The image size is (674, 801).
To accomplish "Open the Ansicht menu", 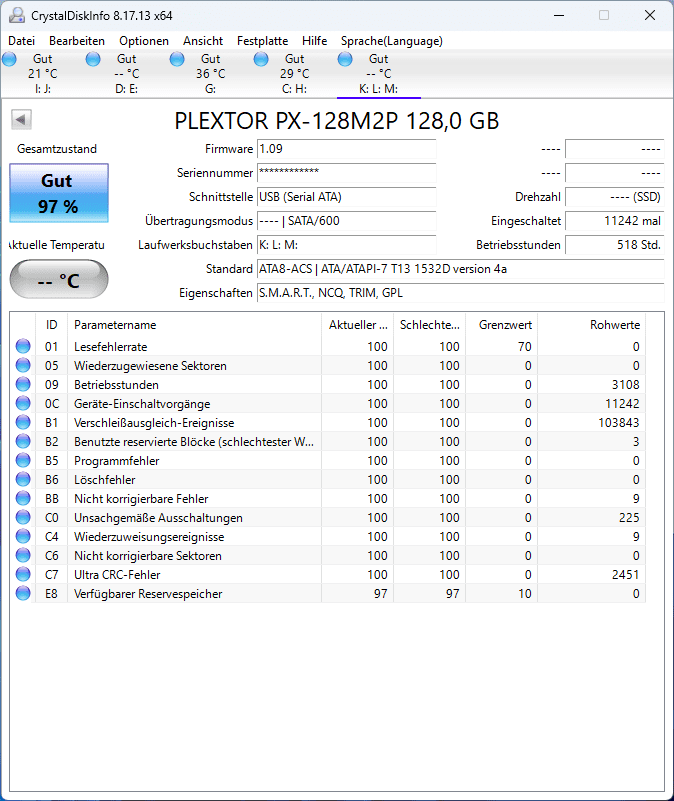I will click(203, 41).
